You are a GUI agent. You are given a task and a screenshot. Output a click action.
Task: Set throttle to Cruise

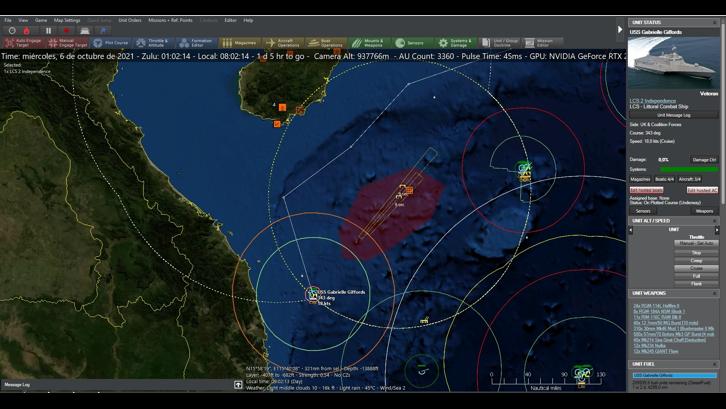pyautogui.click(x=696, y=268)
